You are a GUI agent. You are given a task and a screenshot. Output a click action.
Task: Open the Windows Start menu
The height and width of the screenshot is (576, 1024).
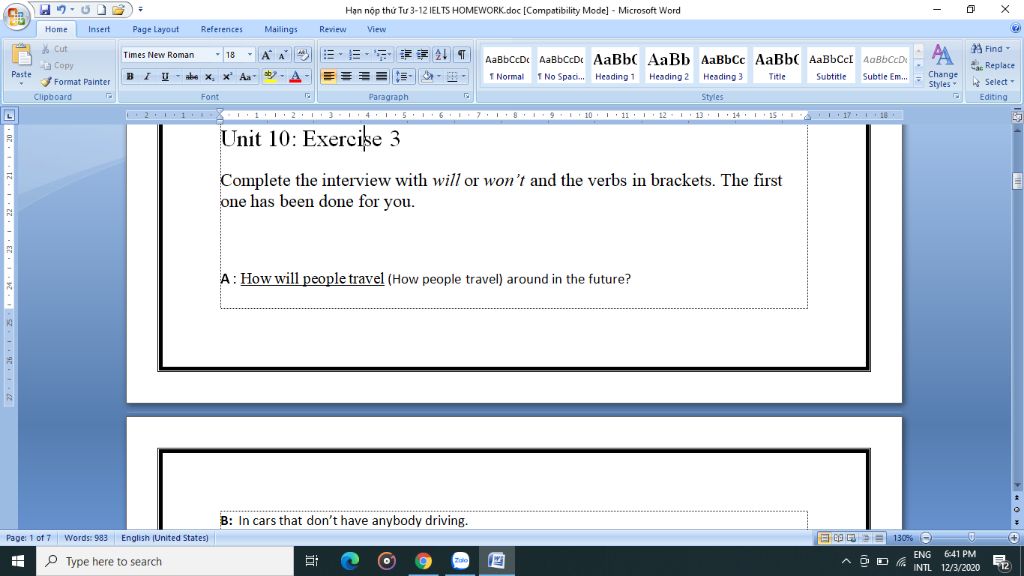point(18,561)
